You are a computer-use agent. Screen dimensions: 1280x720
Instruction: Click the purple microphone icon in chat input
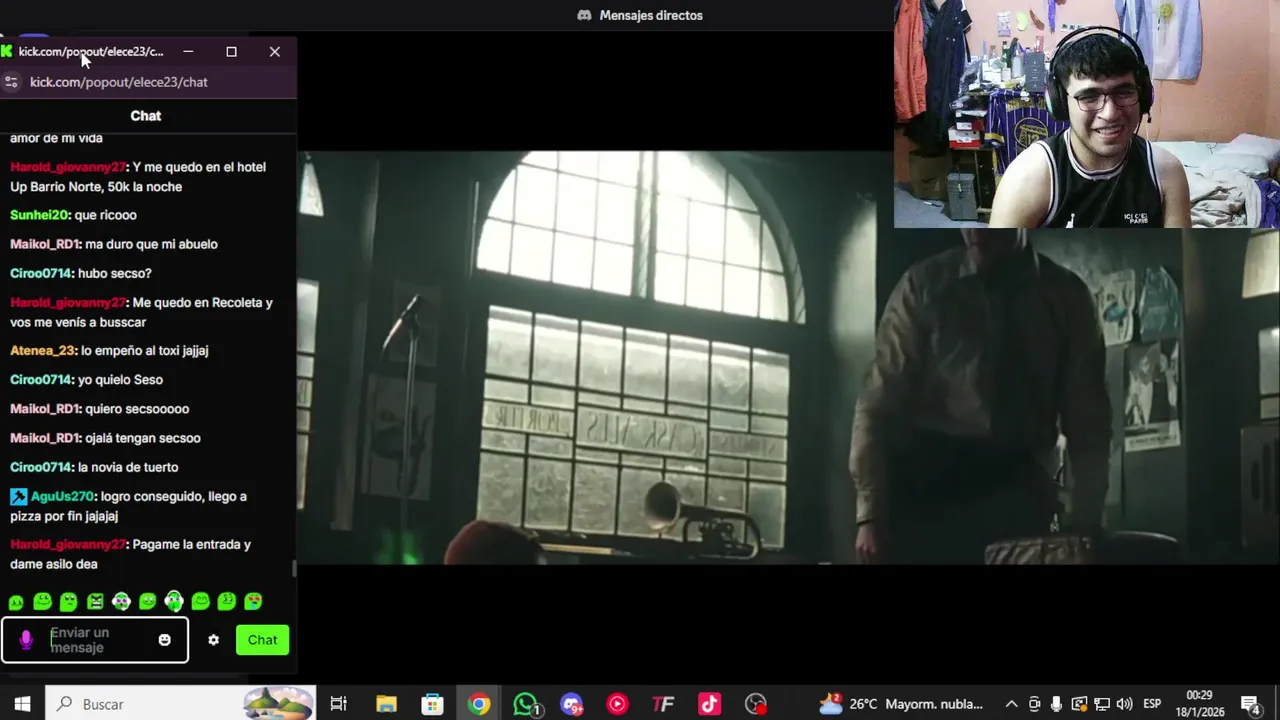[x=26, y=640]
